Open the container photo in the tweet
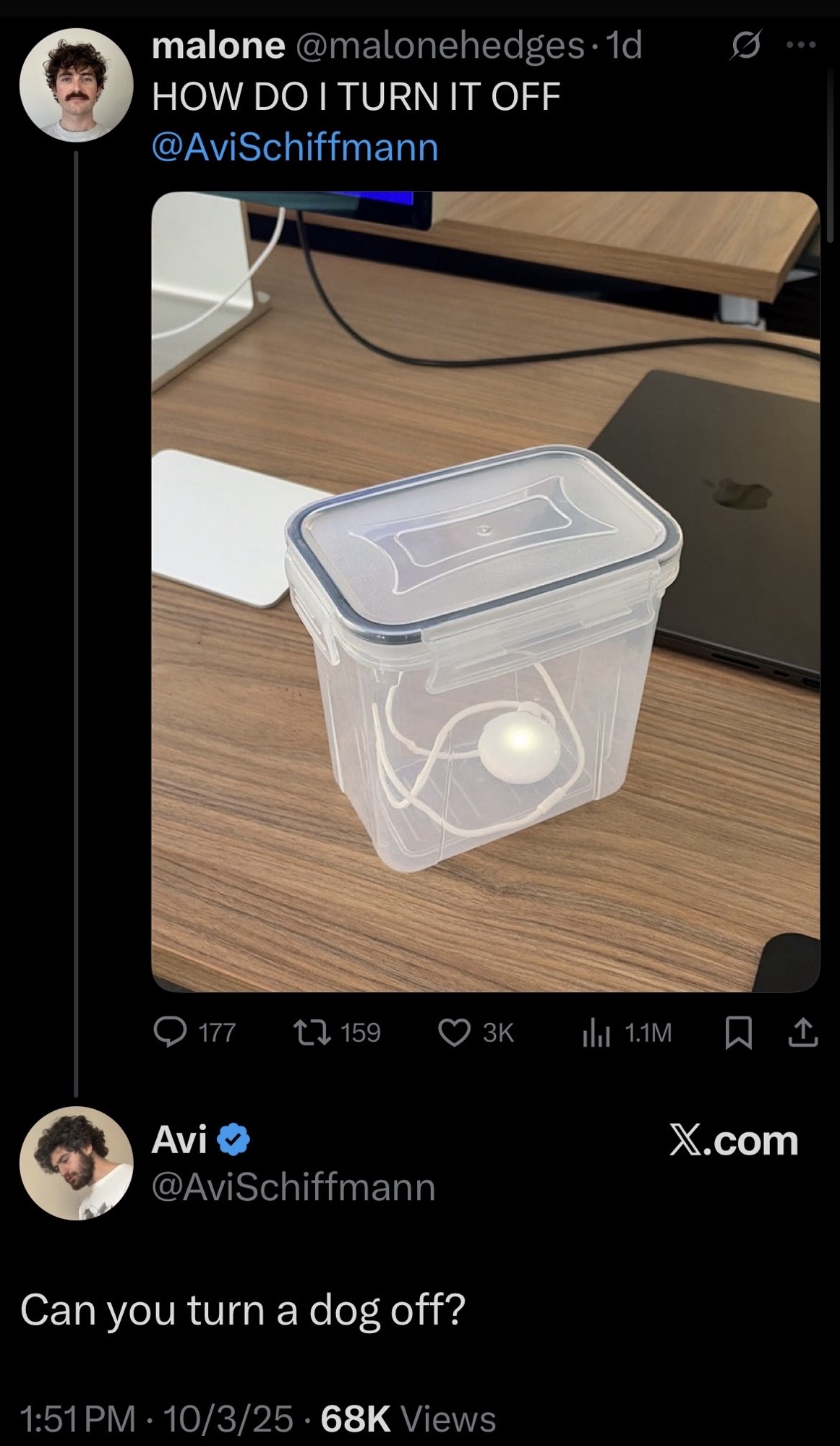The image size is (840, 1446). 485,591
